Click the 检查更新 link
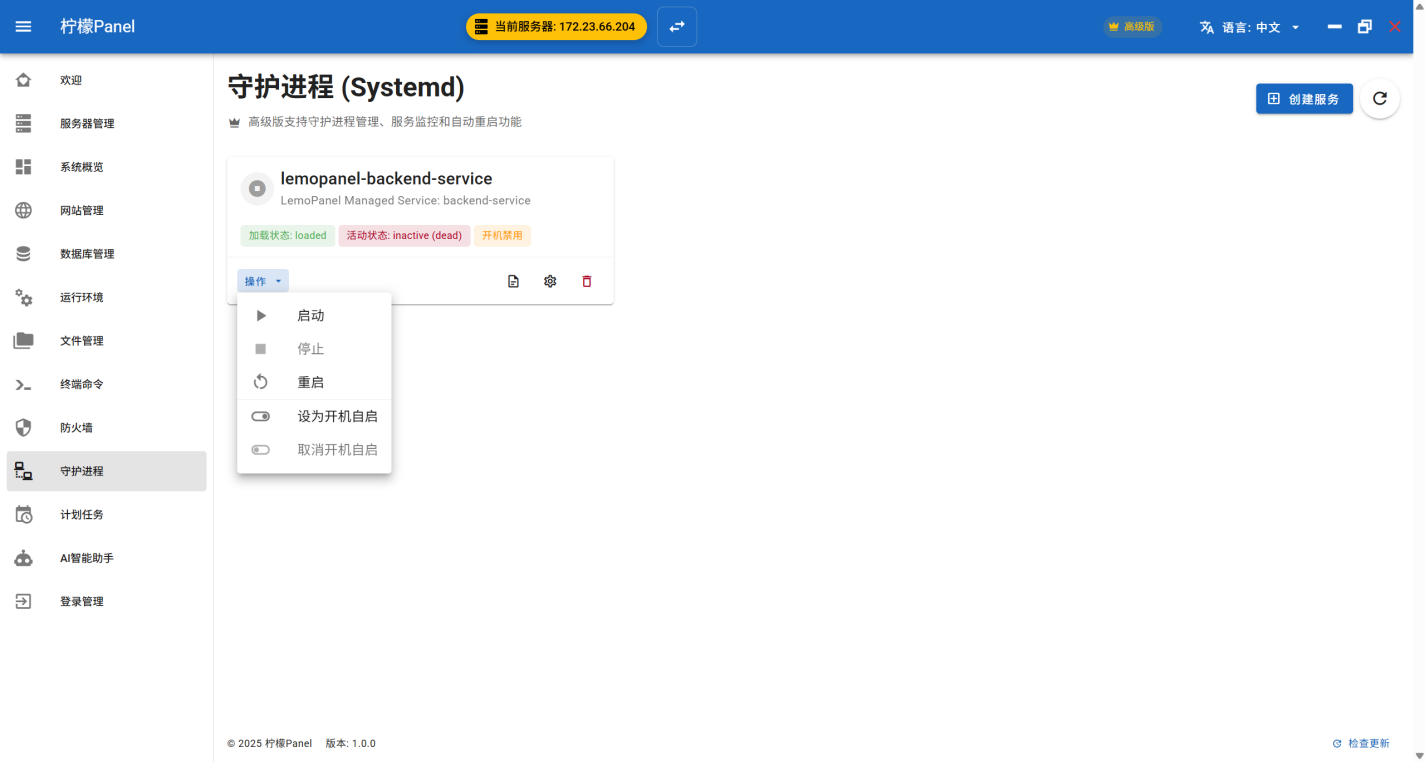Viewport: 1425px width, 762px height. click(1361, 744)
